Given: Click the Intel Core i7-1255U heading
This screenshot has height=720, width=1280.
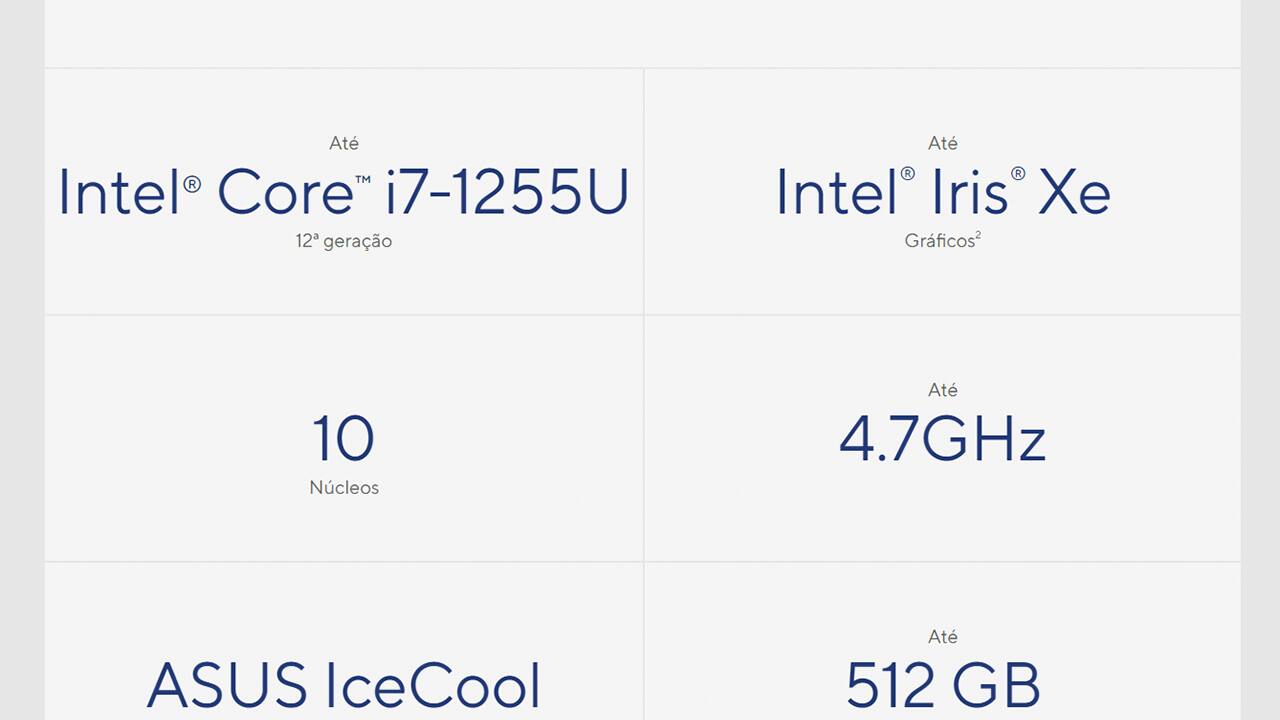Looking at the screenshot, I should tap(344, 191).
